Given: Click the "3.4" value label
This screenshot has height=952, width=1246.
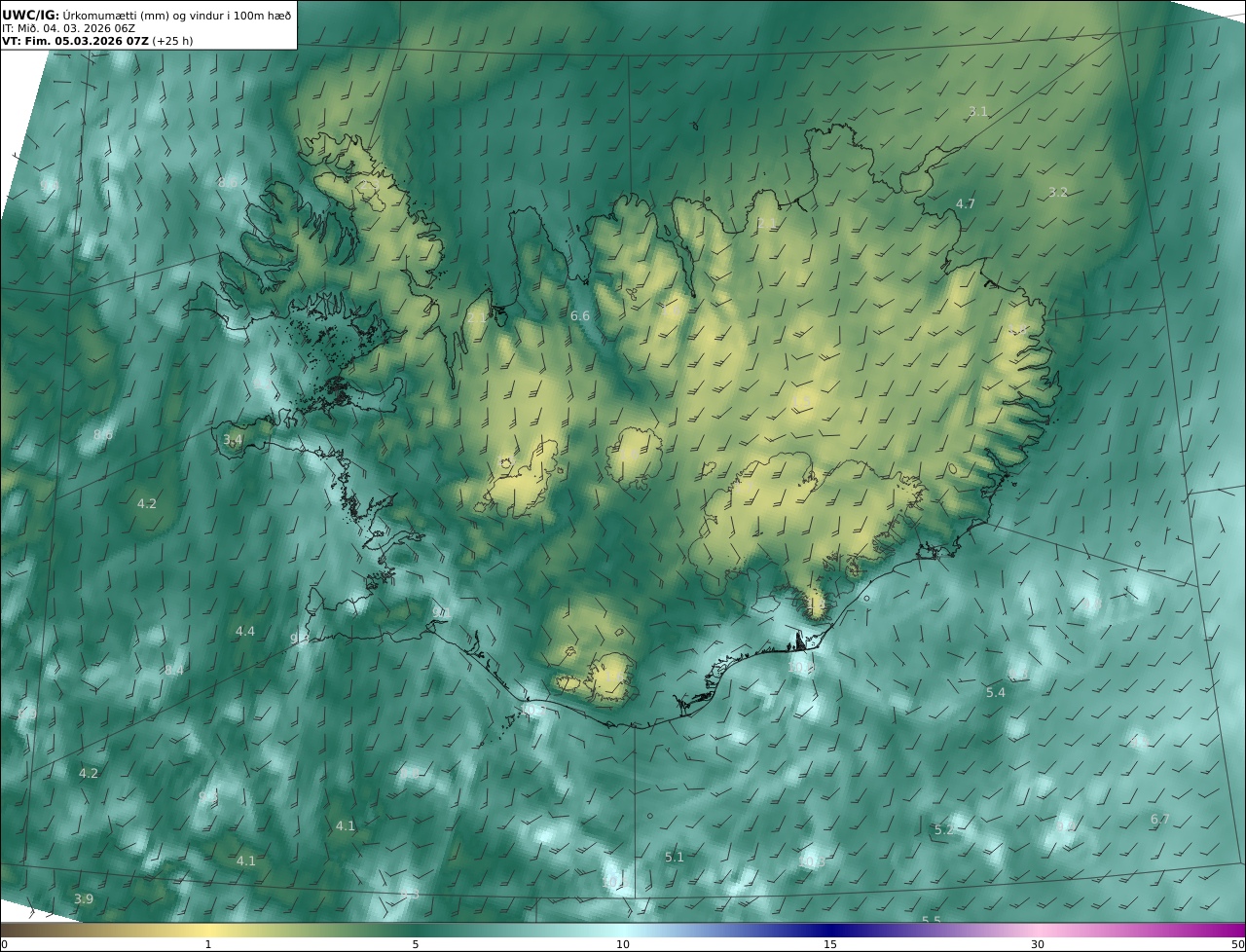Looking at the screenshot, I should tap(233, 440).
